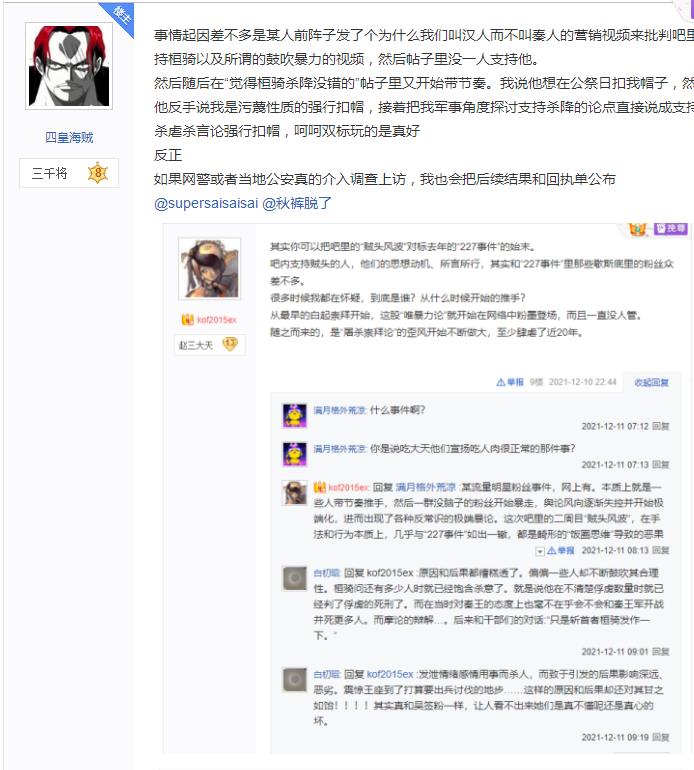
Task: Click the level 13 heart badge icon
Action: [x=229, y=344]
